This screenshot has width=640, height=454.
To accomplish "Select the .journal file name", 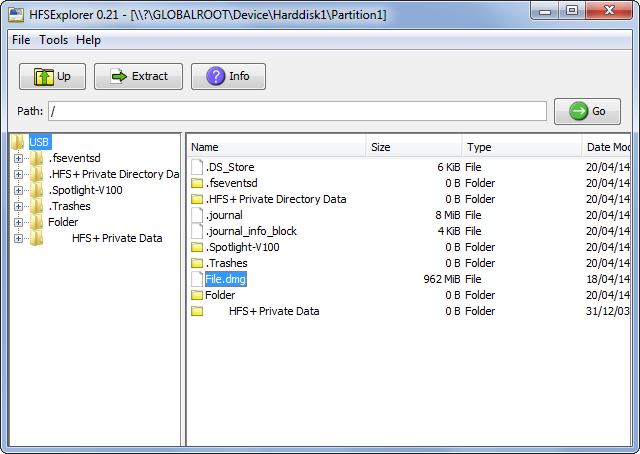I will click(224, 215).
